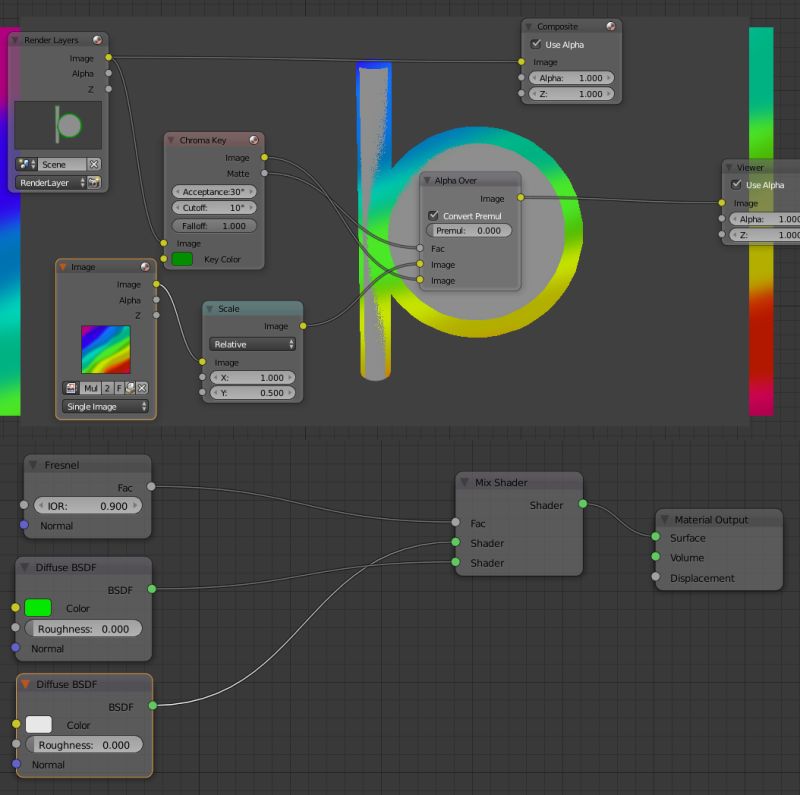This screenshot has width=800, height=795.
Task: Enable Use Alpha on the Composite node
Action: click(537, 44)
